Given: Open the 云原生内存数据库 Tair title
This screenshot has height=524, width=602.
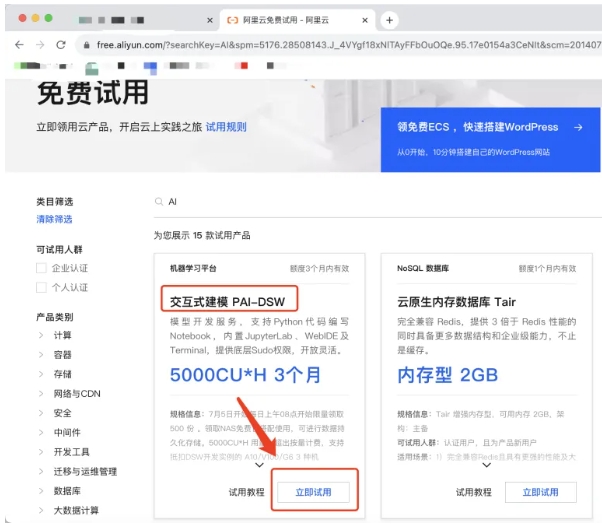Looking at the screenshot, I should (x=456, y=302).
